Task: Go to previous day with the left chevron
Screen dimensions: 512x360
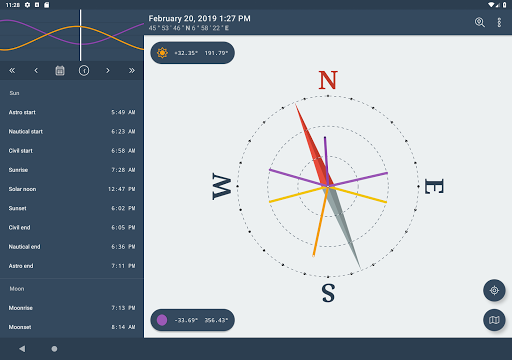Action: tap(36, 70)
